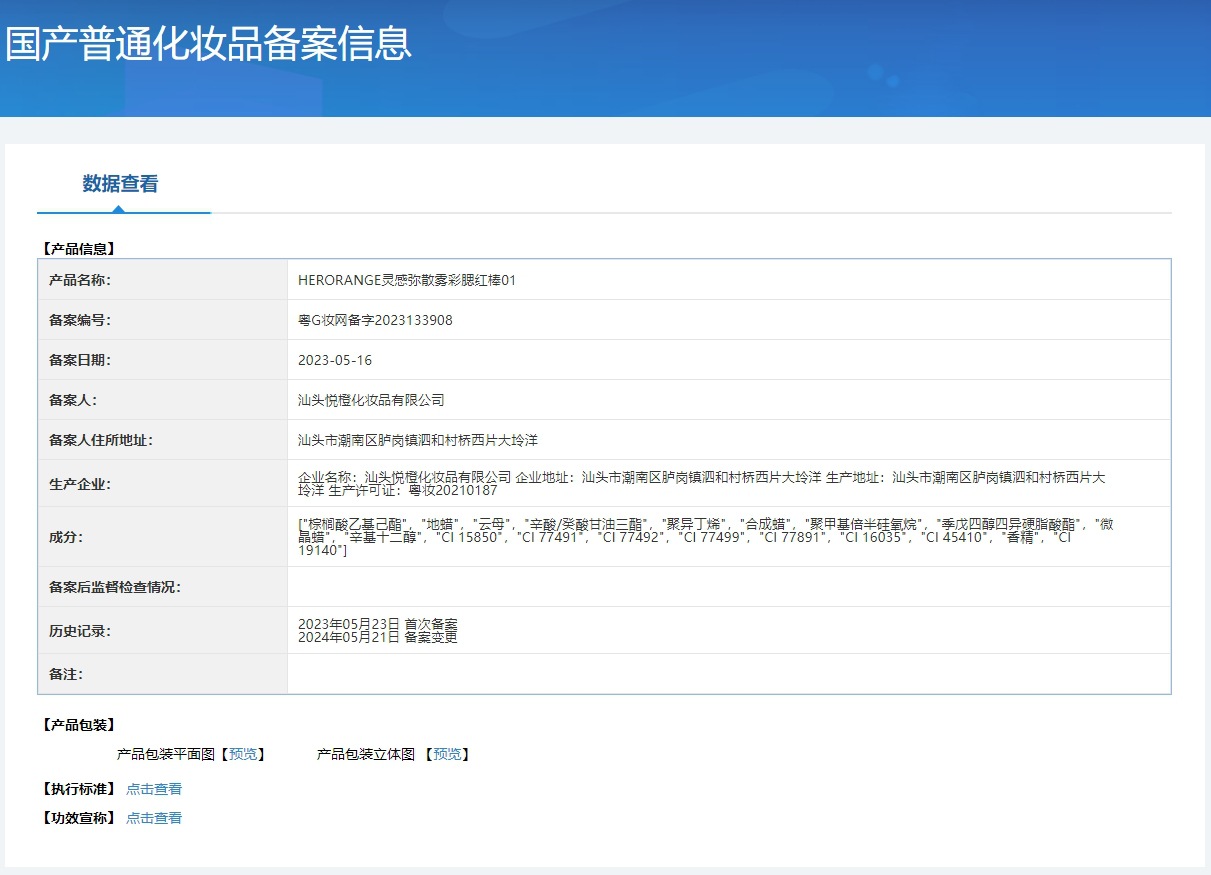Click the 备案人住所地址 label cell
This screenshot has height=875, width=1211.
163,440
